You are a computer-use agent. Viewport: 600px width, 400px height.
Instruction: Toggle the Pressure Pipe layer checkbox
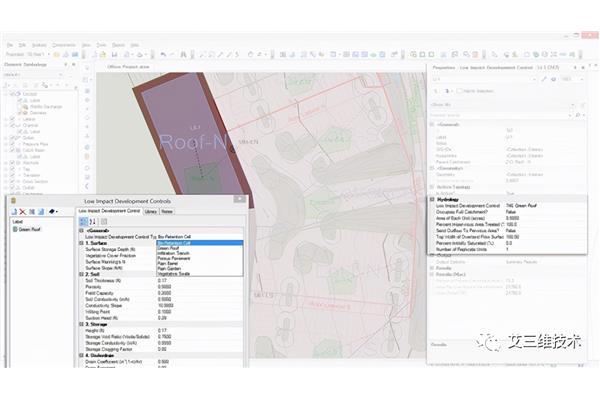click(13, 144)
